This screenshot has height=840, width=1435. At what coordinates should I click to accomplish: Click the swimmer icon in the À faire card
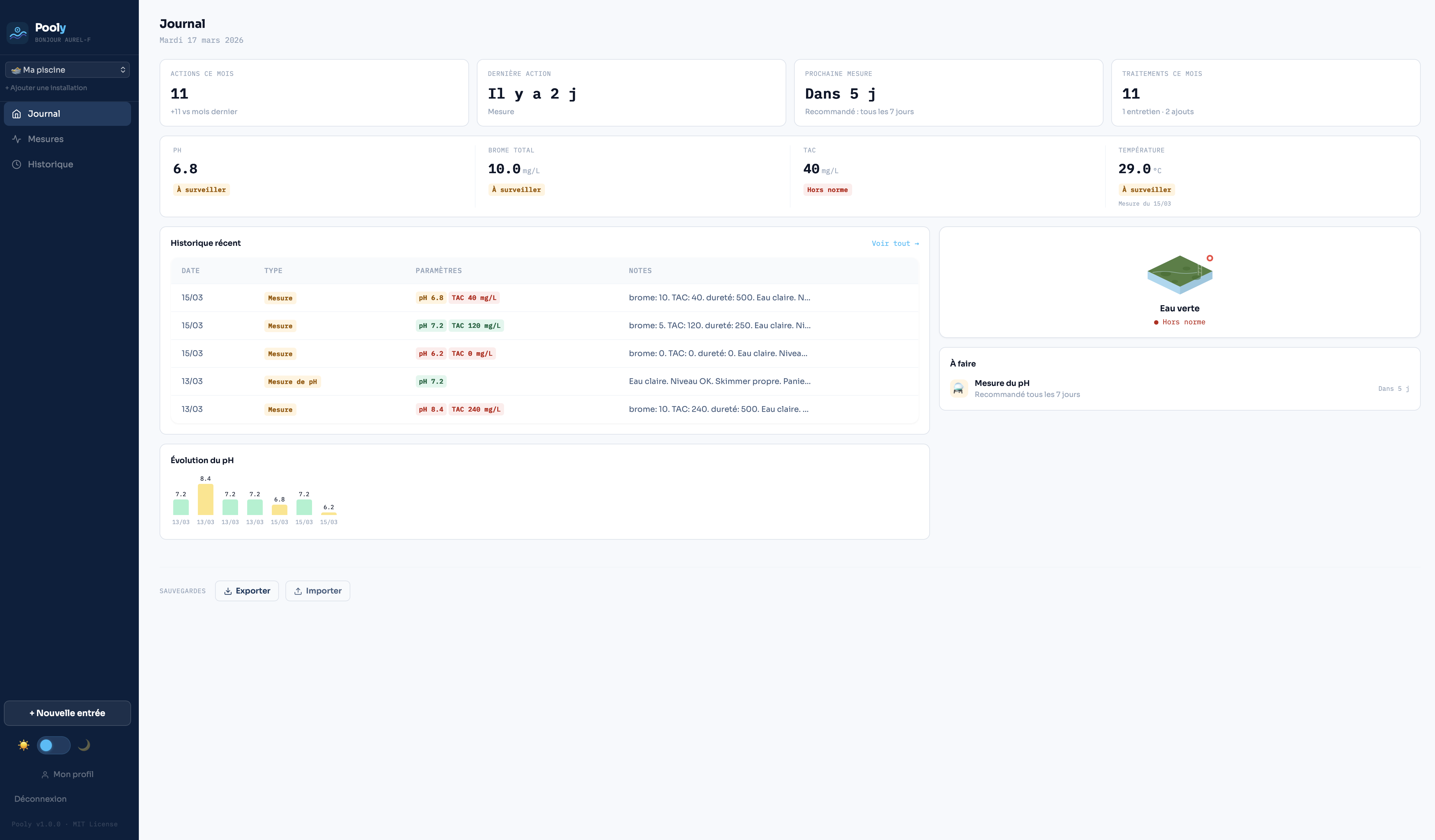pyautogui.click(x=959, y=389)
